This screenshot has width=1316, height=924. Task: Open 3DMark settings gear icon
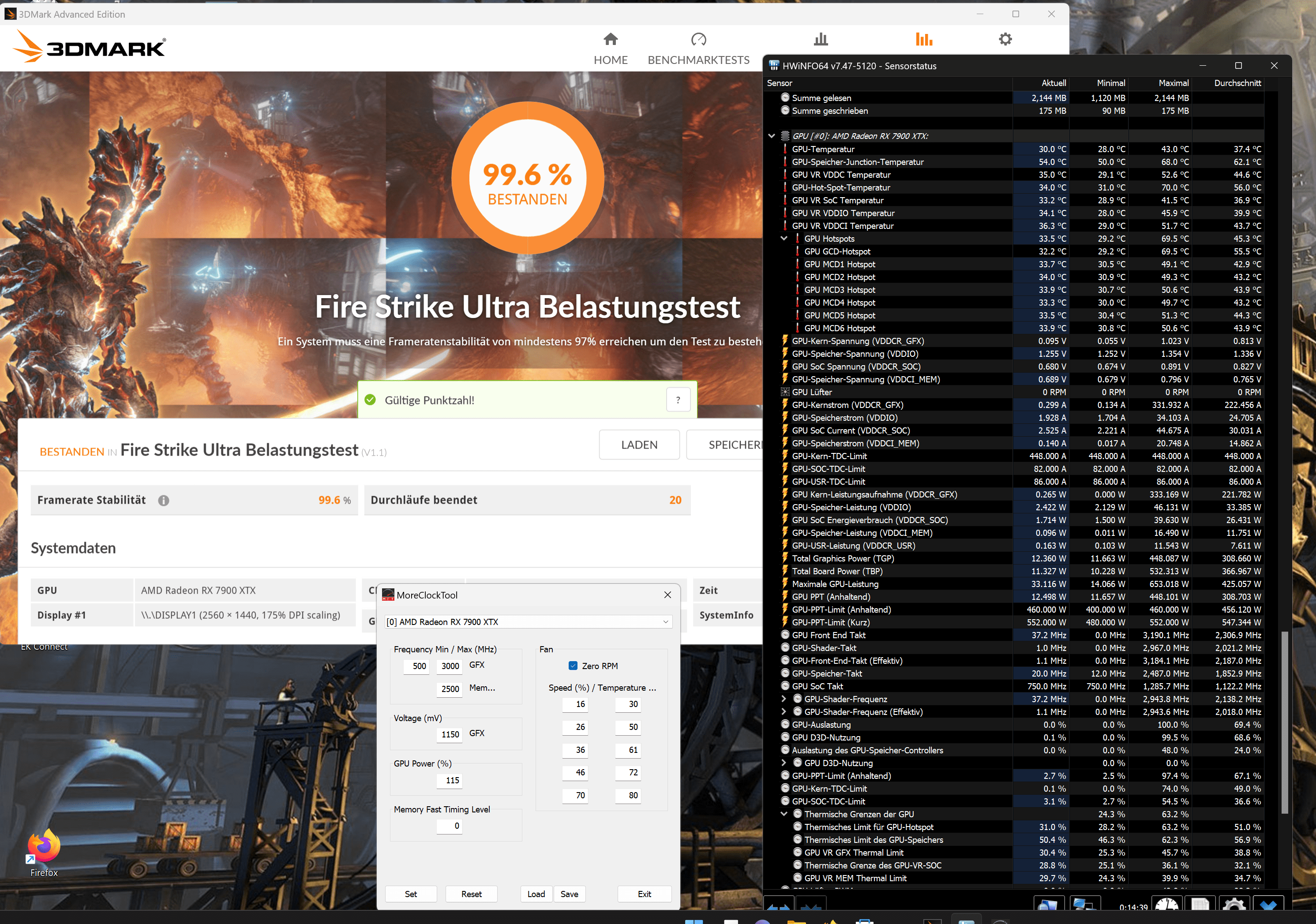[x=1005, y=40]
